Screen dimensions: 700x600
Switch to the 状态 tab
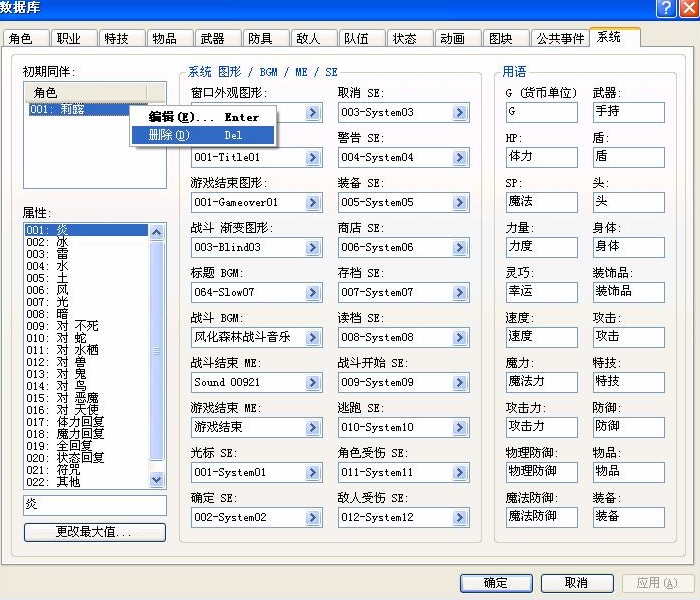point(410,38)
